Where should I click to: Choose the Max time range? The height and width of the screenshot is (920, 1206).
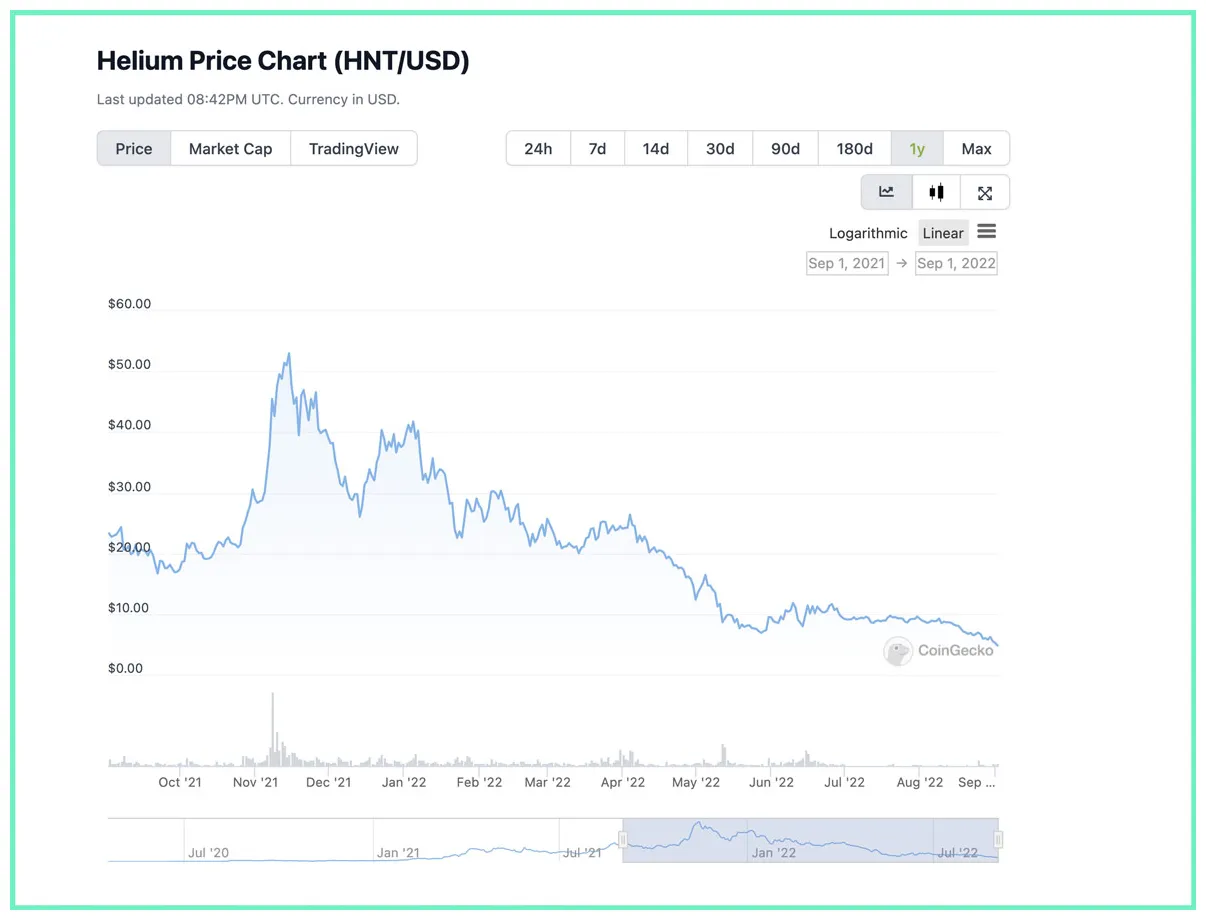pos(975,148)
